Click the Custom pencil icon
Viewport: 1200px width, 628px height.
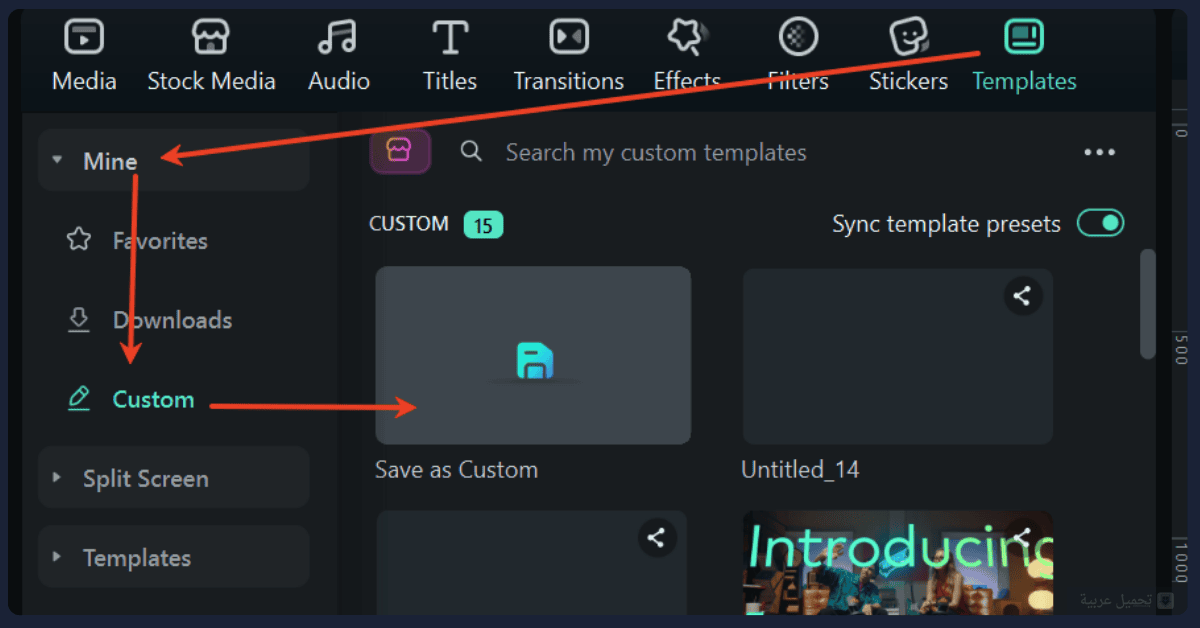point(78,399)
